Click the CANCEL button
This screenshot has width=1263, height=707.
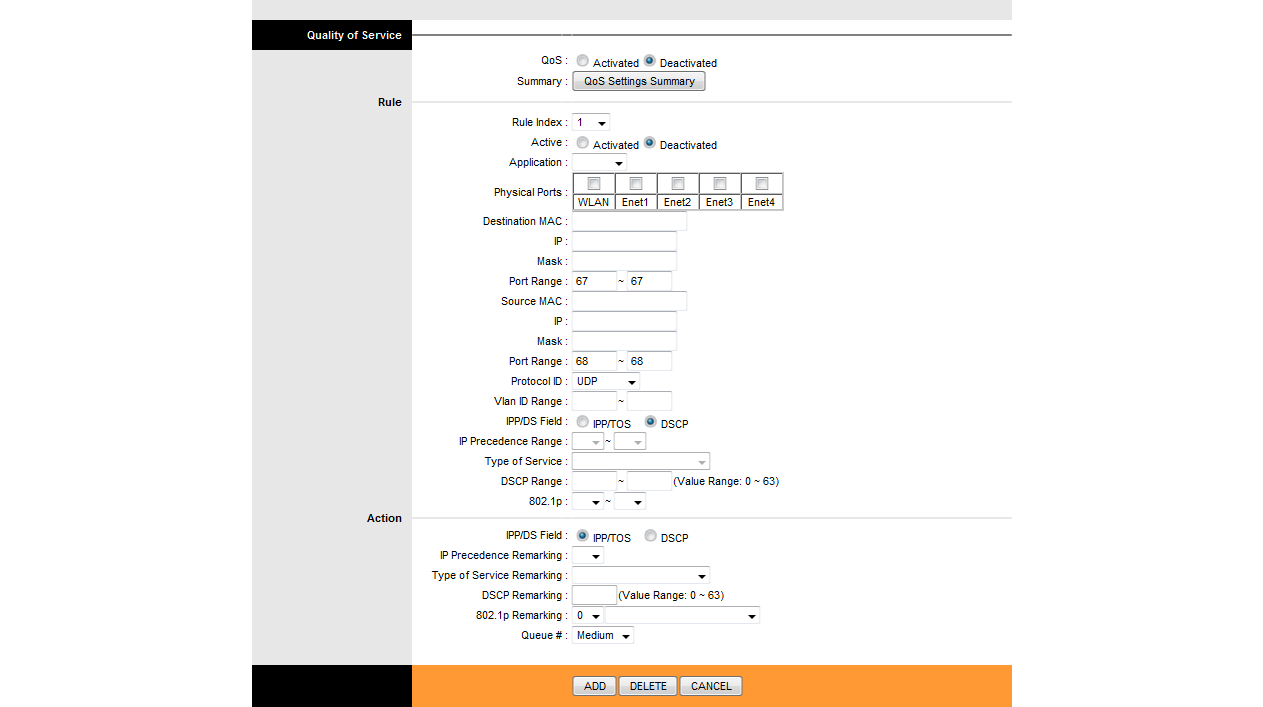[x=711, y=686]
